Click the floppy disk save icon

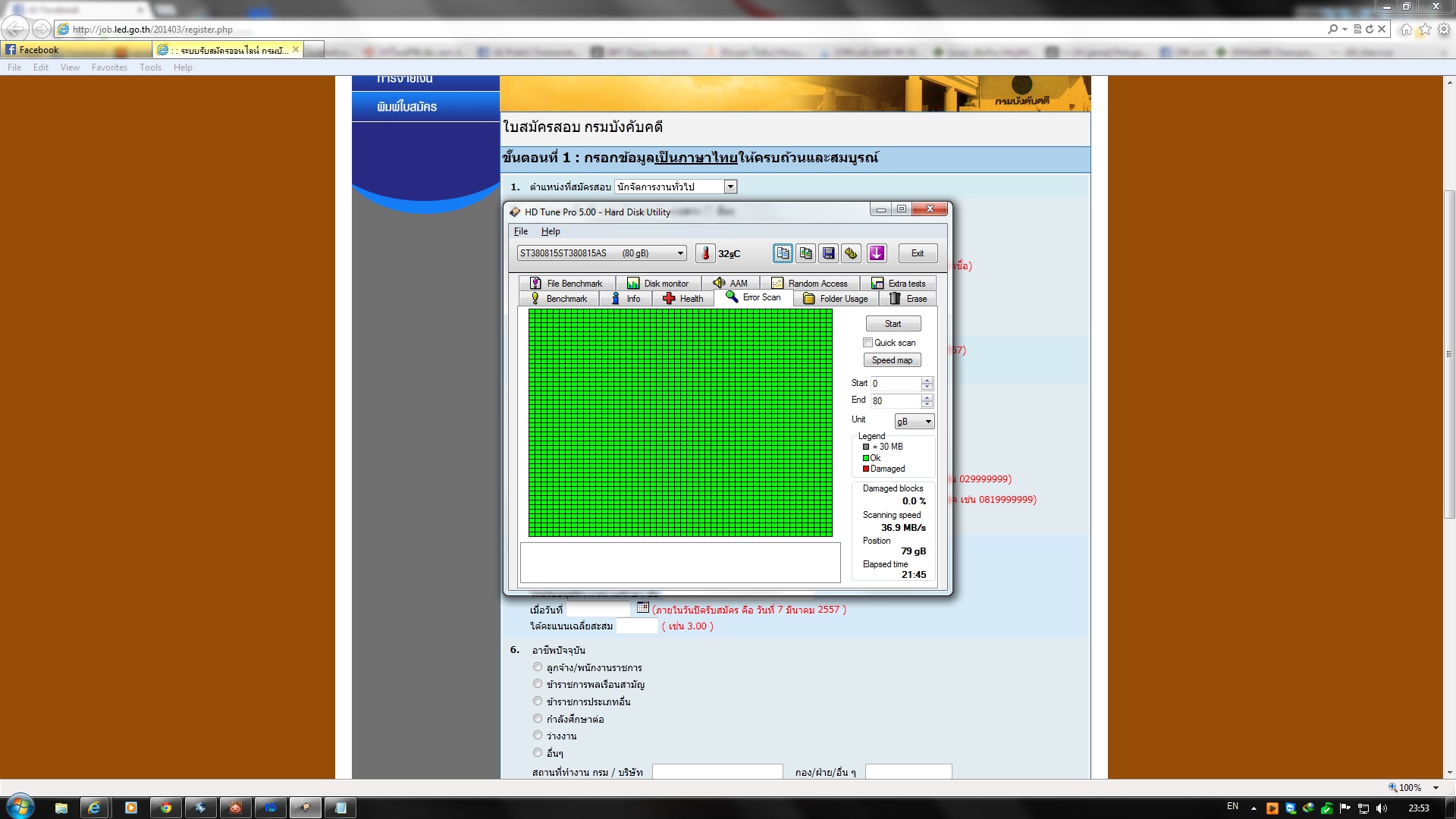click(x=828, y=253)
